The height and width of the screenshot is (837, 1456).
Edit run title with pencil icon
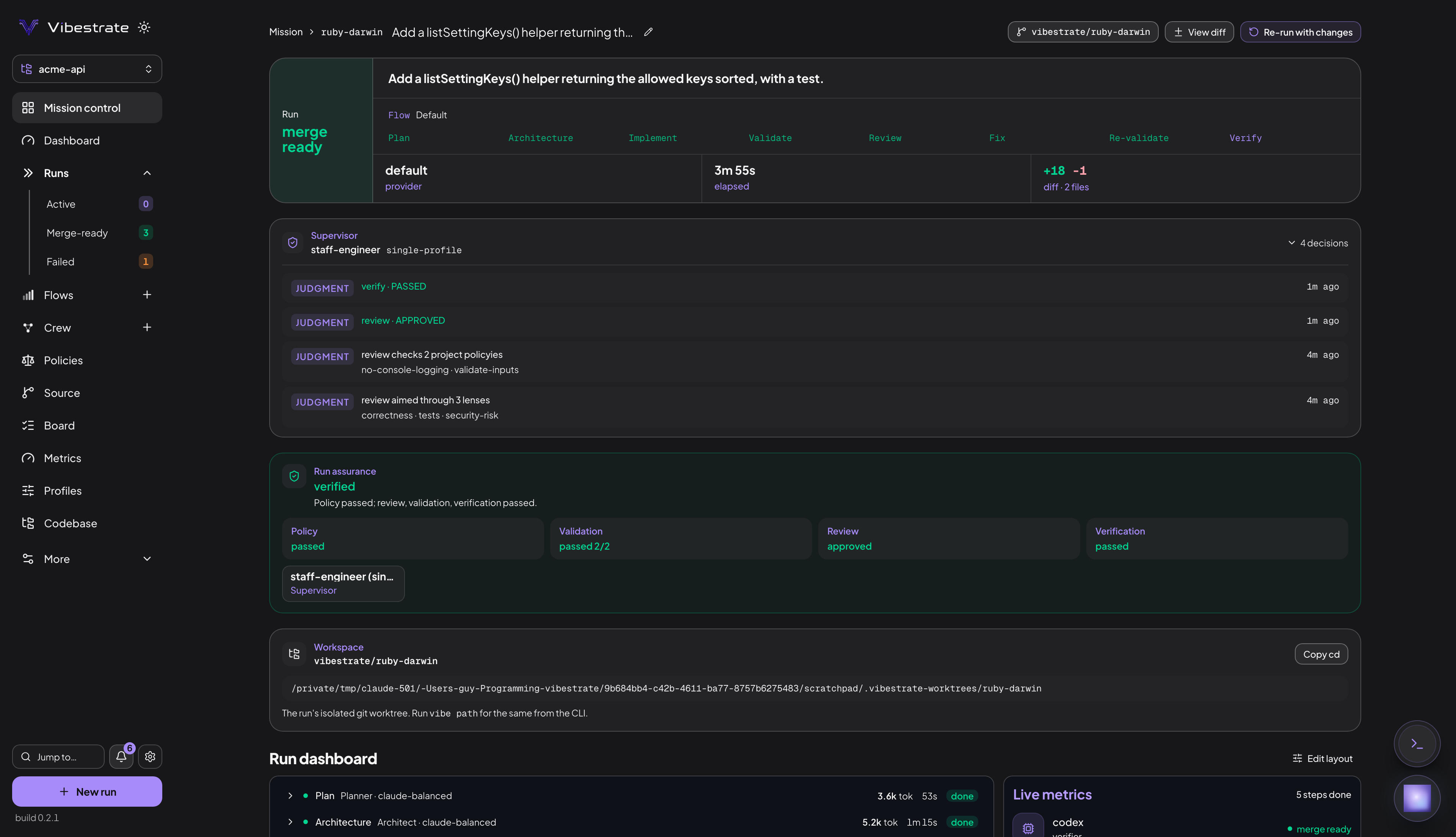[x=648, y=32]
